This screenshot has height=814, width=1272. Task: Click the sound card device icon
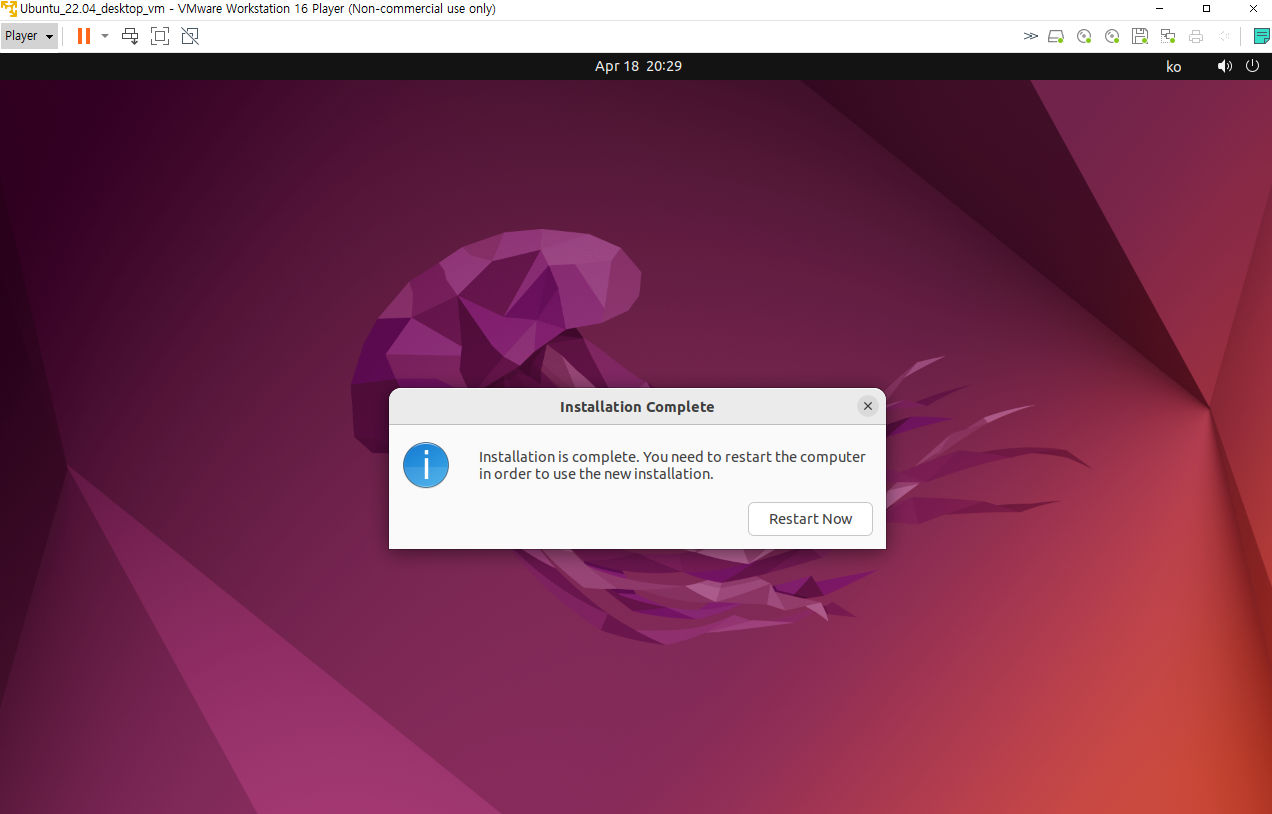click(x=1223, y=37)
